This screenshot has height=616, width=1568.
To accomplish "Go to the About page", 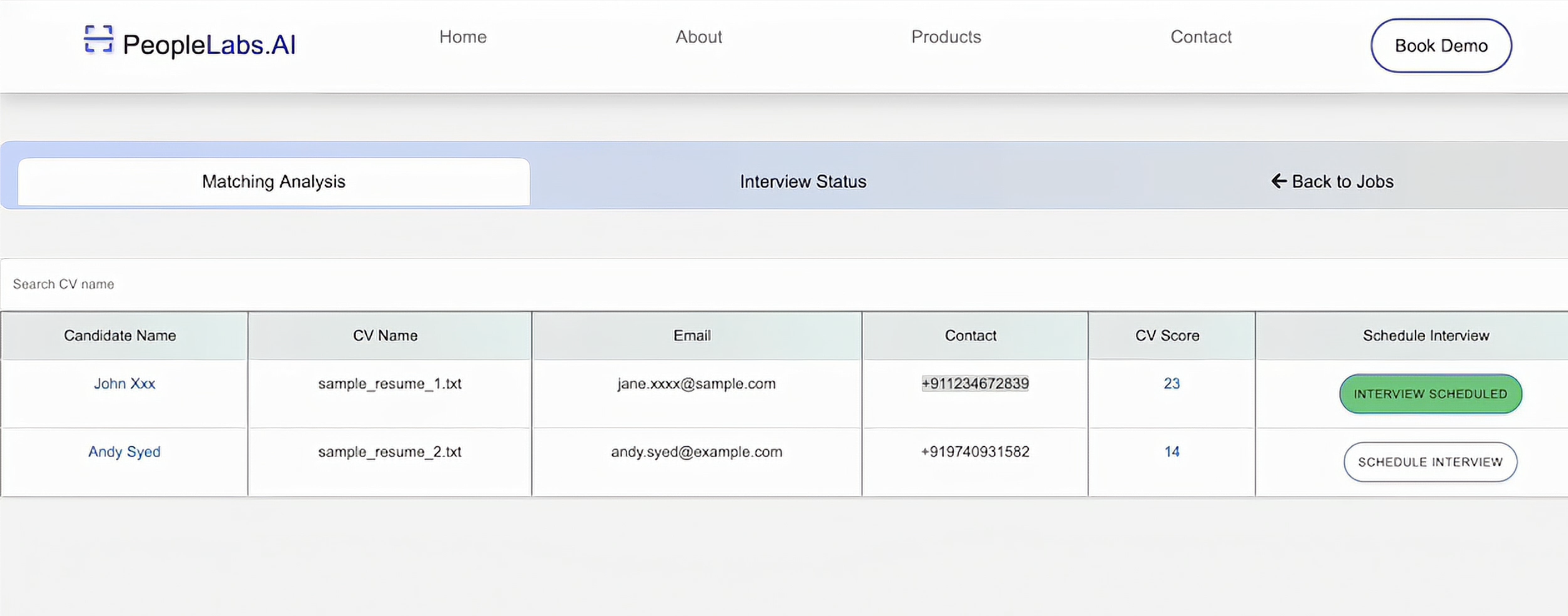I will coord(698,37).
